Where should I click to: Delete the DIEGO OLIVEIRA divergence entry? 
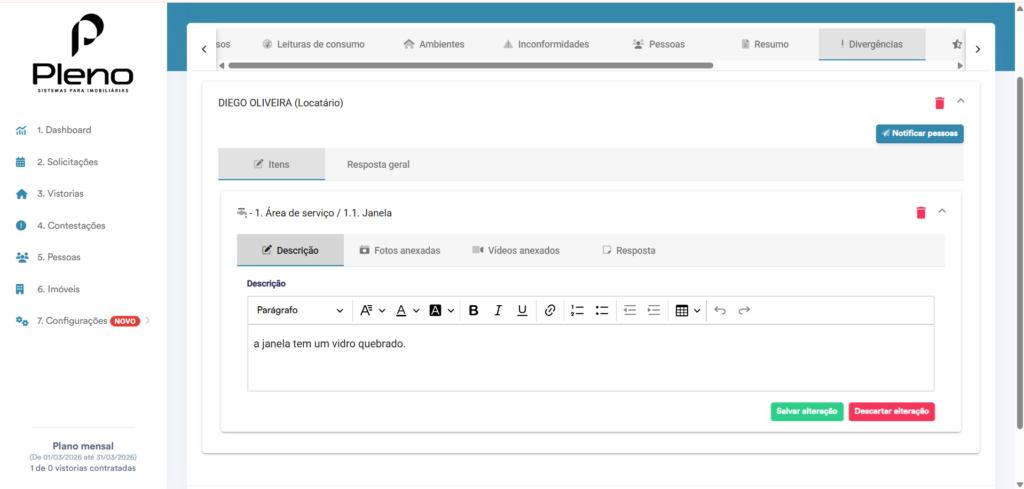[x=939, y=102]
